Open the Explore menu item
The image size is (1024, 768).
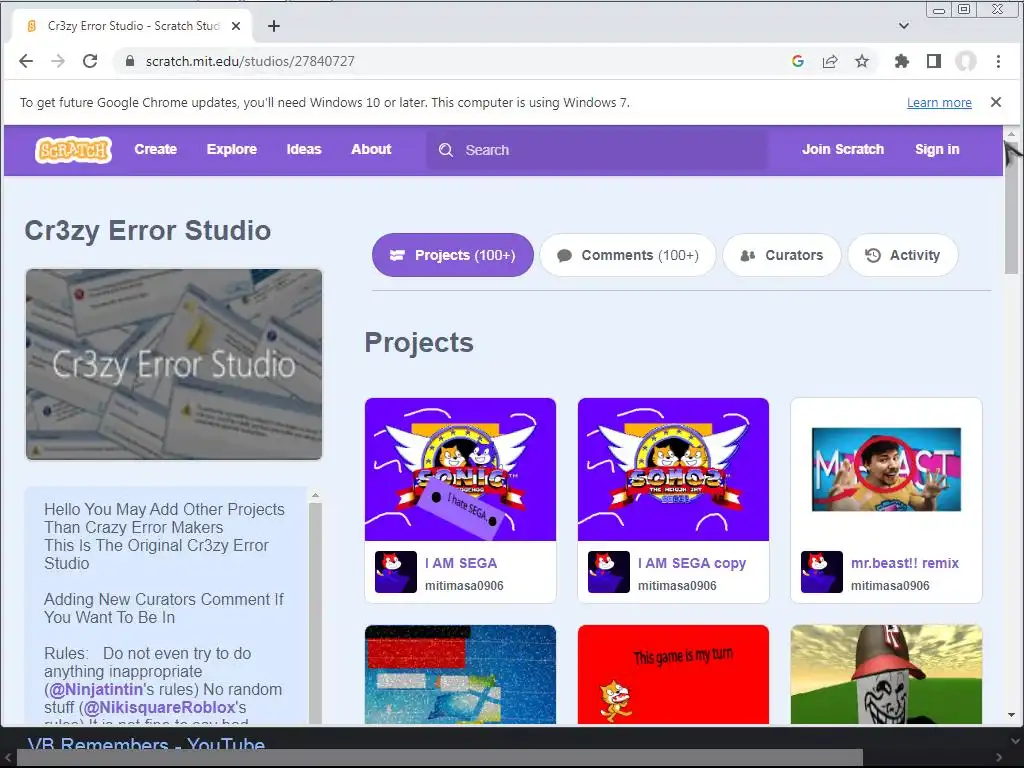click(232, 150)
